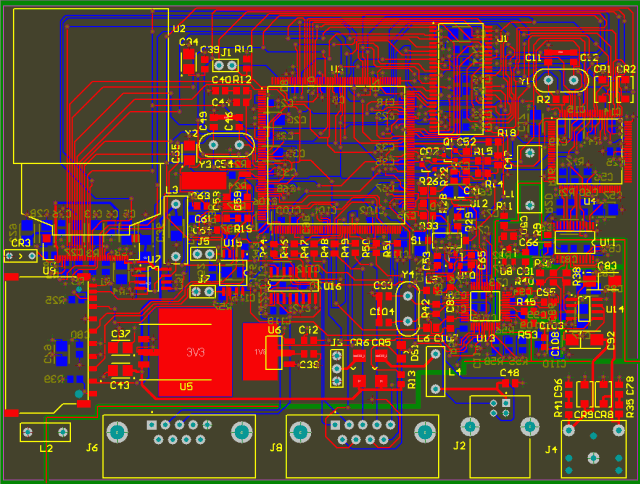This screenshot has height=484, width=640.
Task: Click the C48 designator label
Action: pyautogui.click(x=509, y=372)
